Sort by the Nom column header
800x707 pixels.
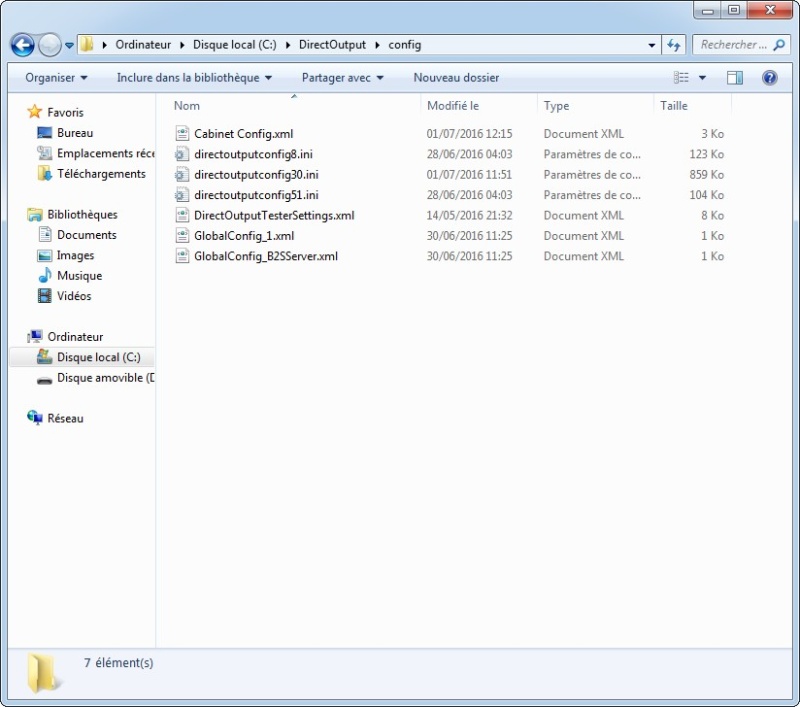coord(187,106)
